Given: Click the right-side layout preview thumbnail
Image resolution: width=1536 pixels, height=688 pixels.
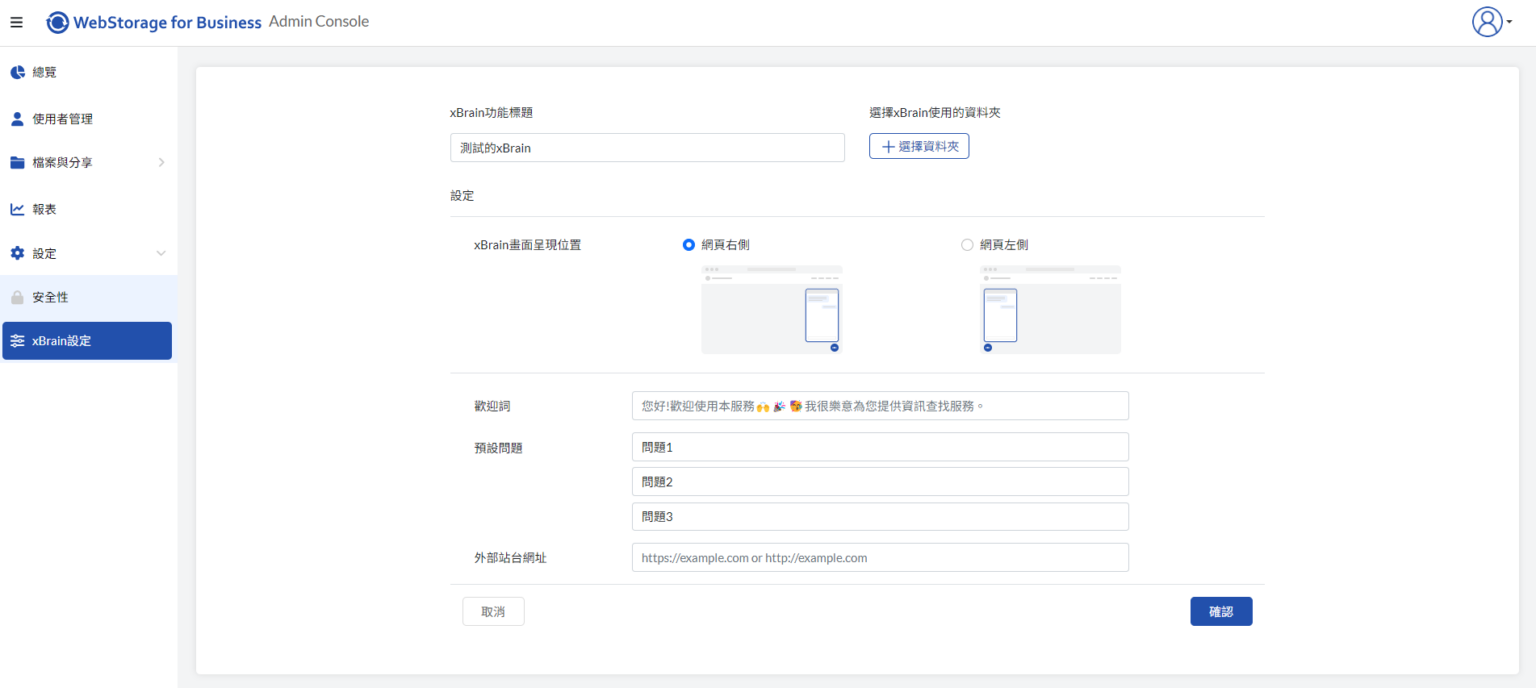Looking at the screenshot, I should click(772, 310).
